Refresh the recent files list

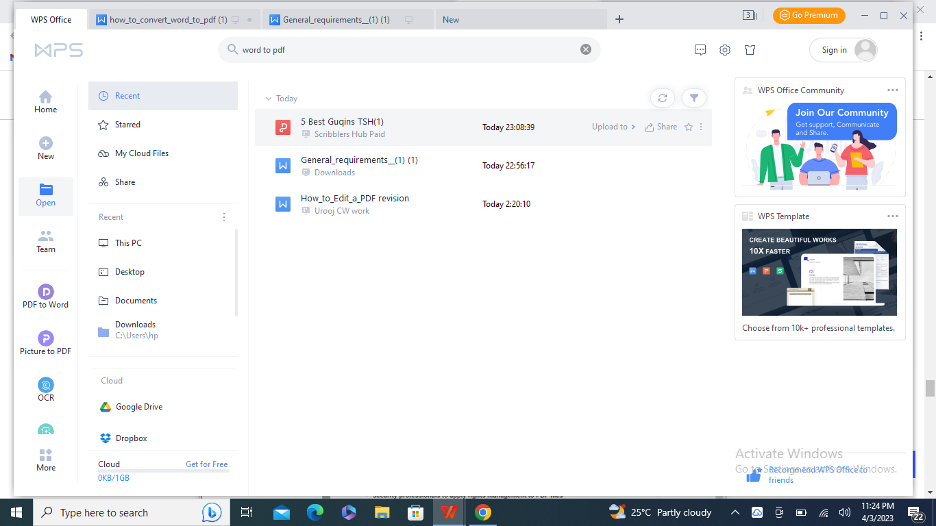coord(662,98)
